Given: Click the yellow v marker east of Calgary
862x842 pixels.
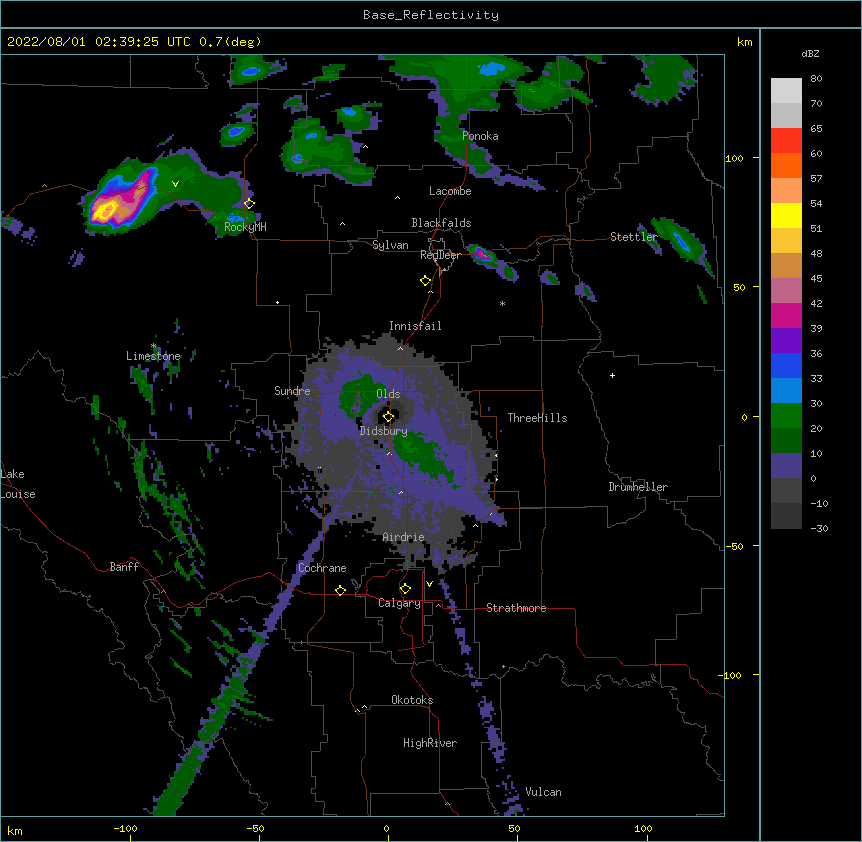Looking at the screenshot, I should tap(429, 584).
